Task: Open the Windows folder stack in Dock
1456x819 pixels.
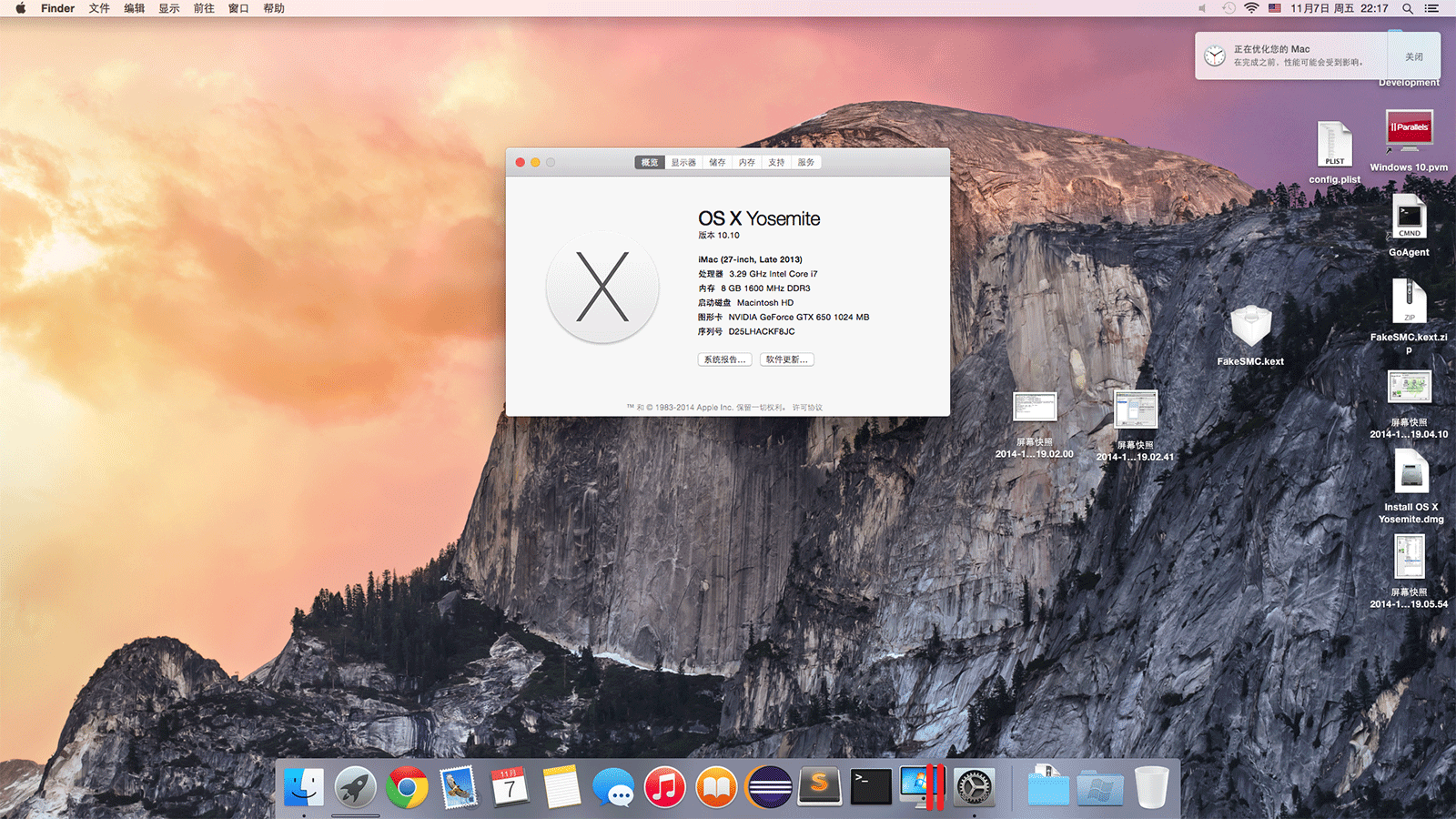Action: tap(1100, 786)
